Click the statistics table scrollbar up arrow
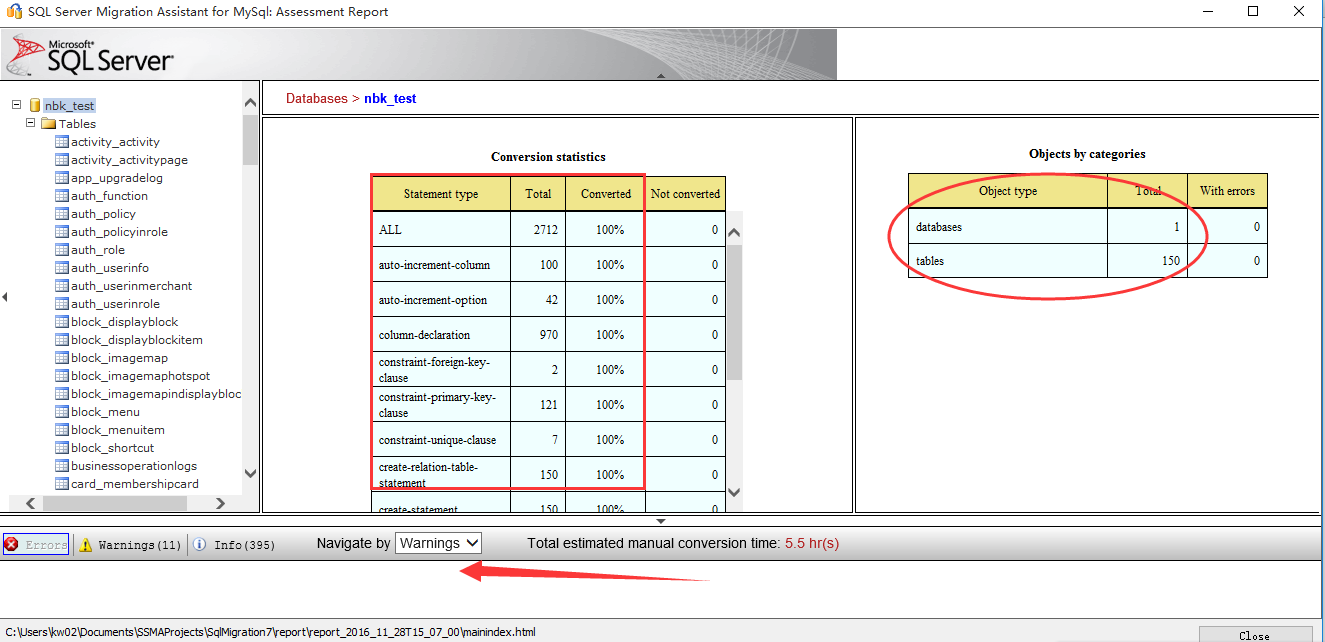Viewport: 1325px width, 642px height. click(x=734, y=230)
